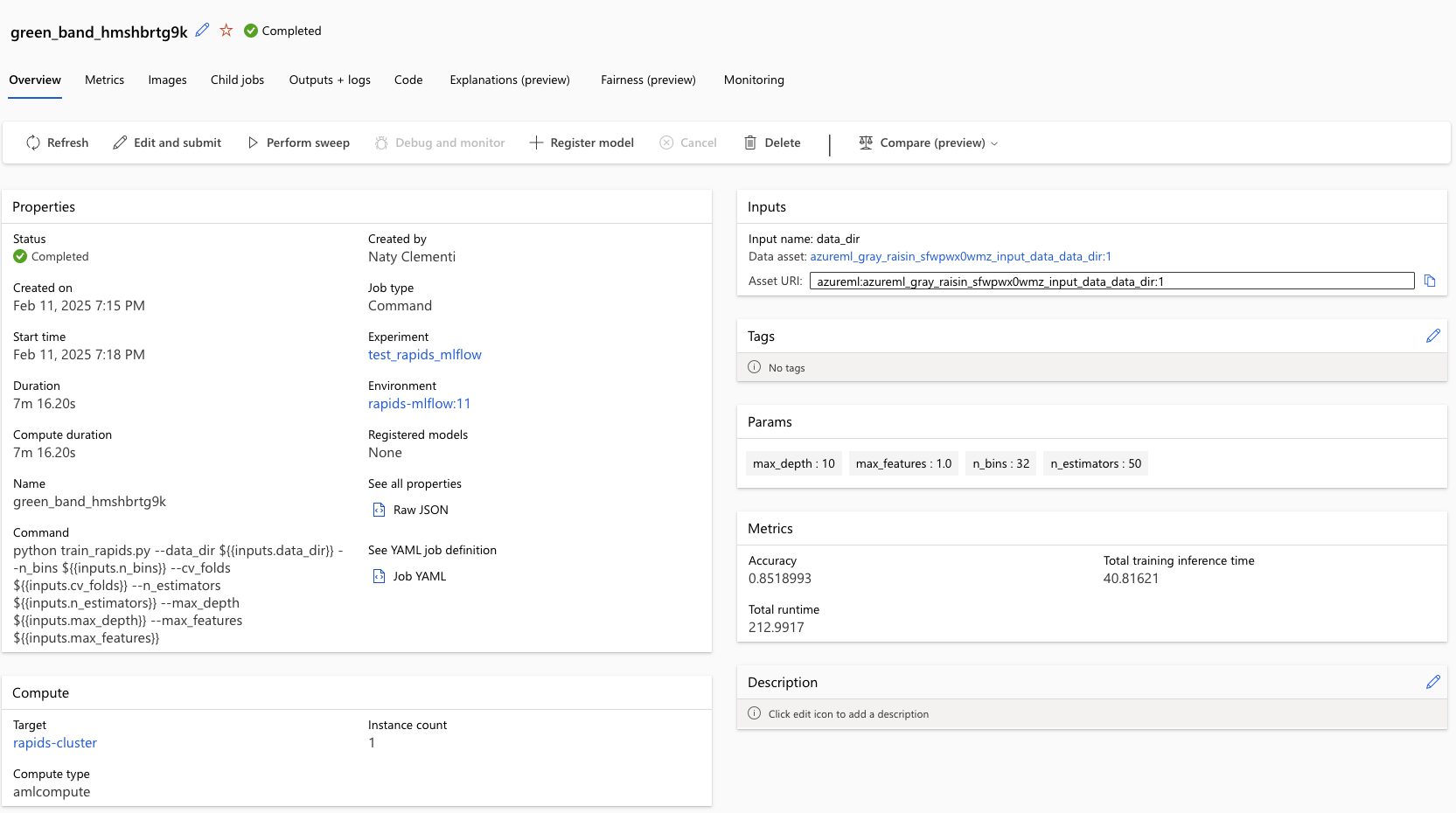This screenshot has width=1456, height=813.
Task: Open the data asset input_data_data_dir:1 link
Action: click(x=960, y=256)
